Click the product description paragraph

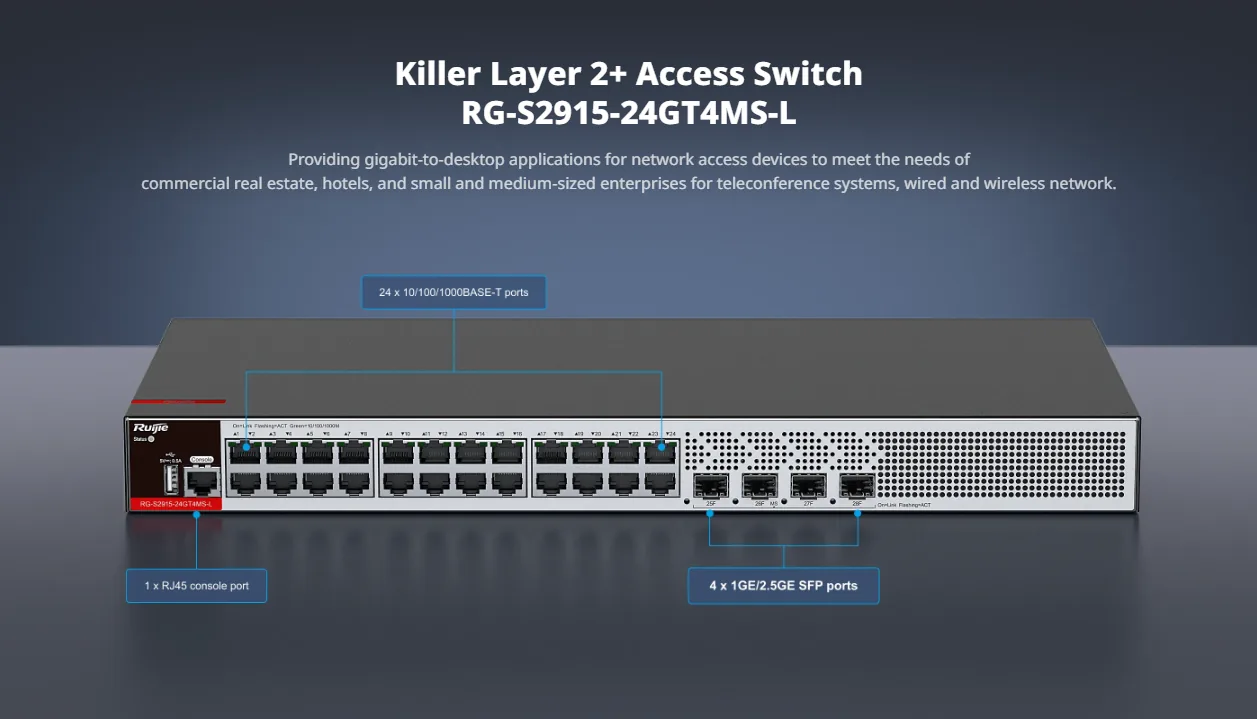click(628, 171)
